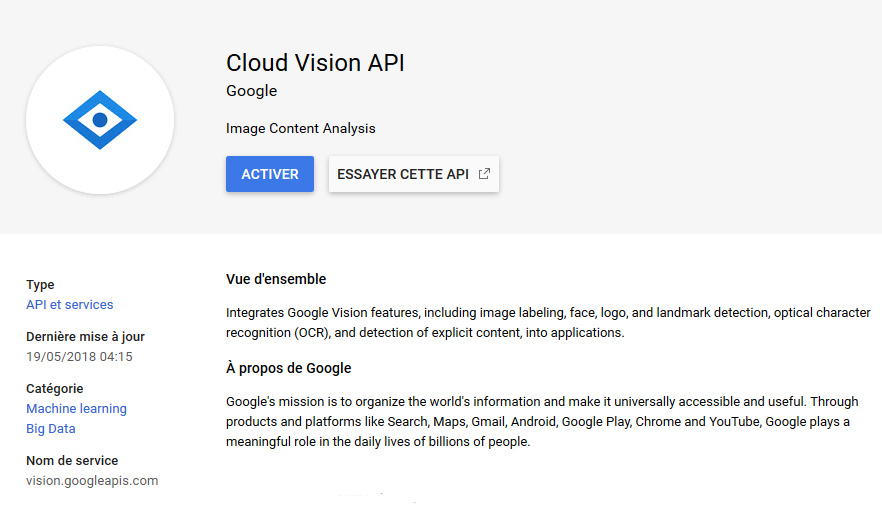This screenshot has width=882, height=520.
Task: Activate the API with the ACTIVER button
Action: (x=270, y=174)
